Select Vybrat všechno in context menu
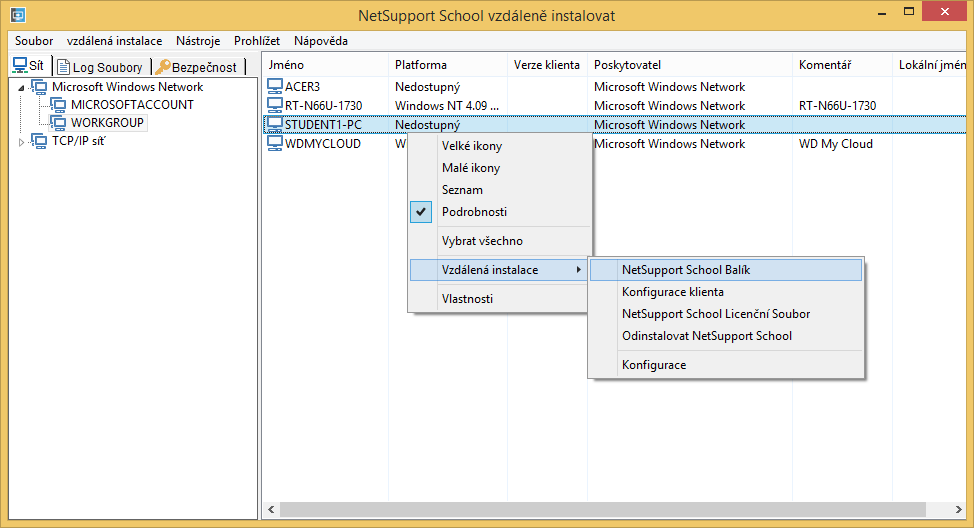The width and height of the screenshot is (974, 528). [x=499, y=240]
